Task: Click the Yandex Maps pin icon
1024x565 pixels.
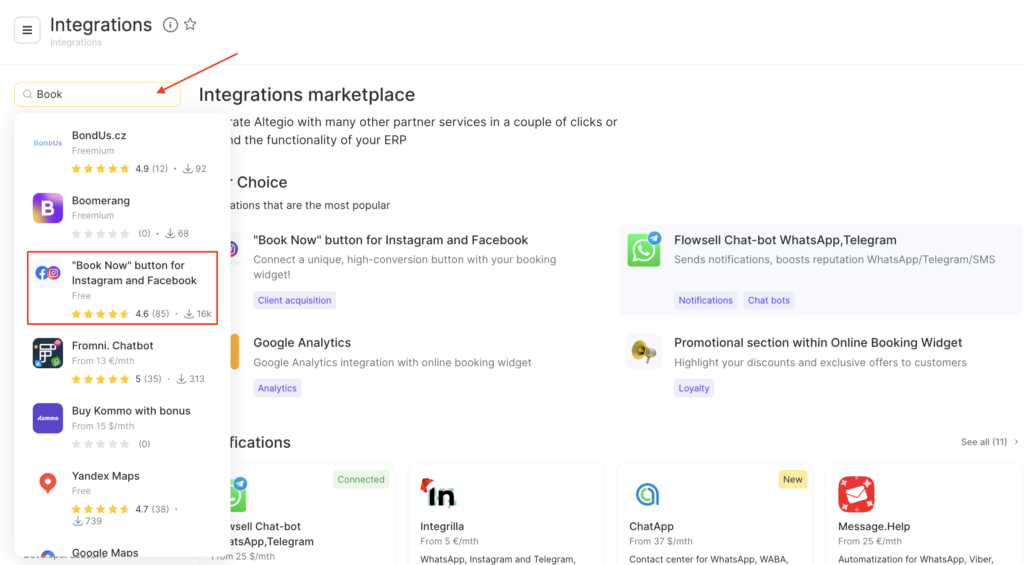Action: pos(47,484)
